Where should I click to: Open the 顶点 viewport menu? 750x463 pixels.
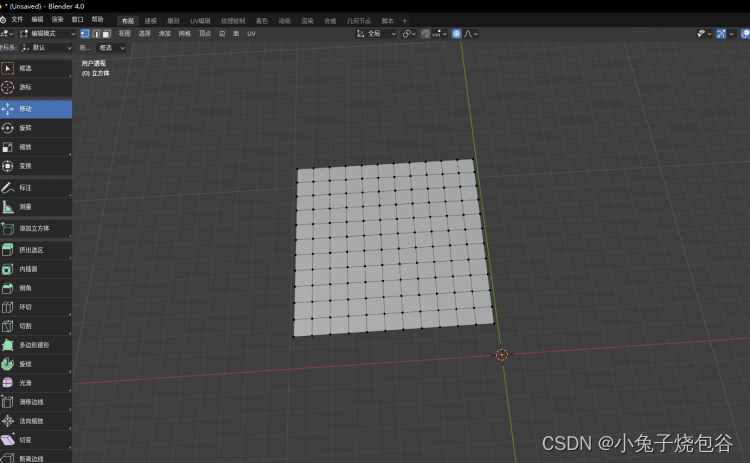point(205,33)
